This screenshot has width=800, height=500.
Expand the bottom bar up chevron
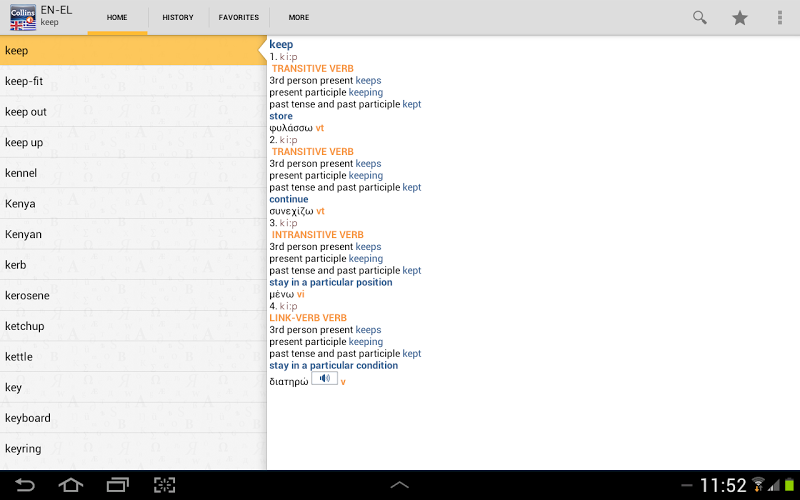(399, 485)
